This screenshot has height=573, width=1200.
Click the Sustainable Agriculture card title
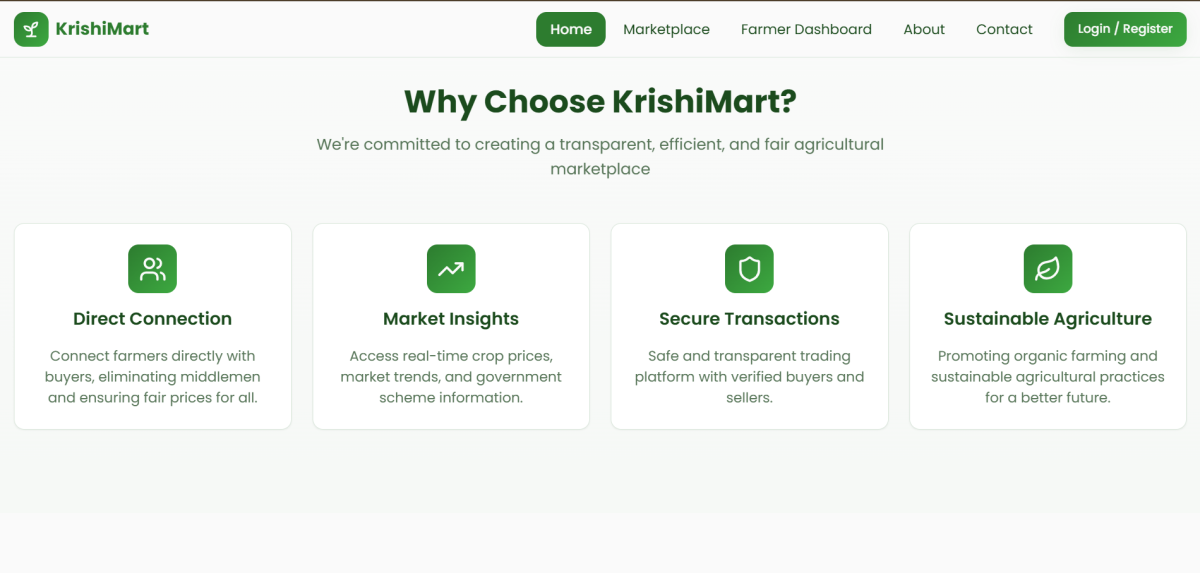[x=1047, y=319]
